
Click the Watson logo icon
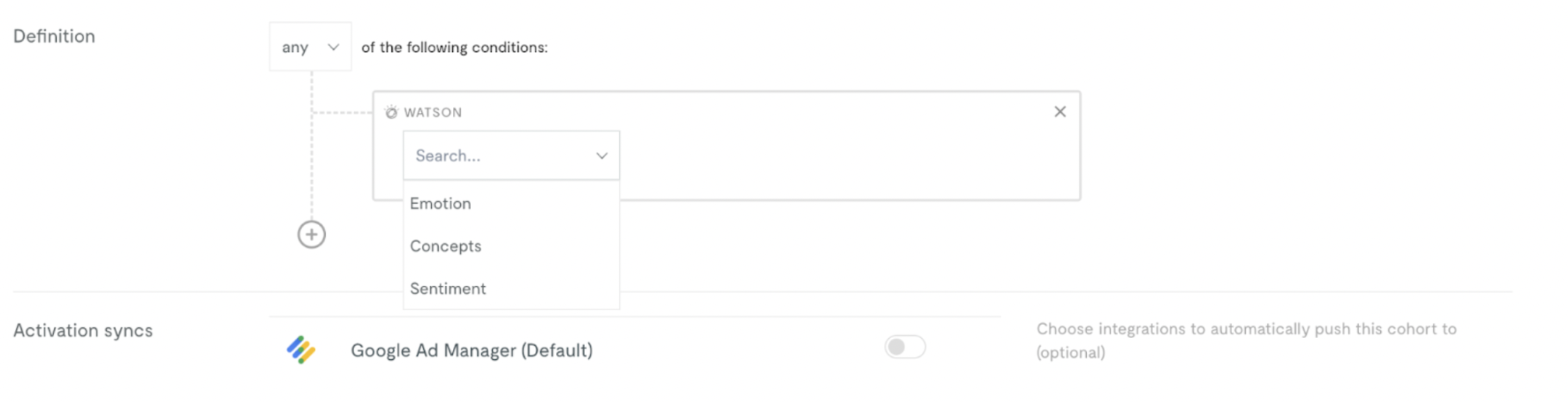[x=391, y=112]
